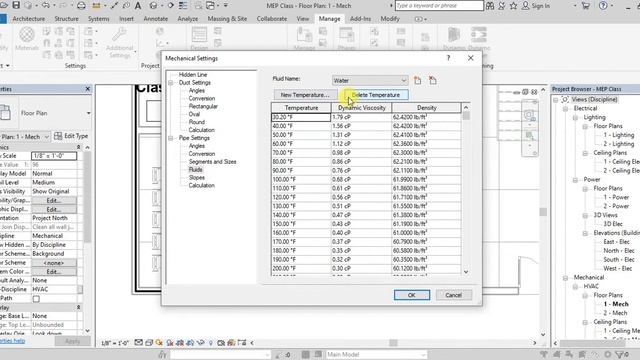Select Fluids in the settings tree
640x360 pixels.
[196, 170]
